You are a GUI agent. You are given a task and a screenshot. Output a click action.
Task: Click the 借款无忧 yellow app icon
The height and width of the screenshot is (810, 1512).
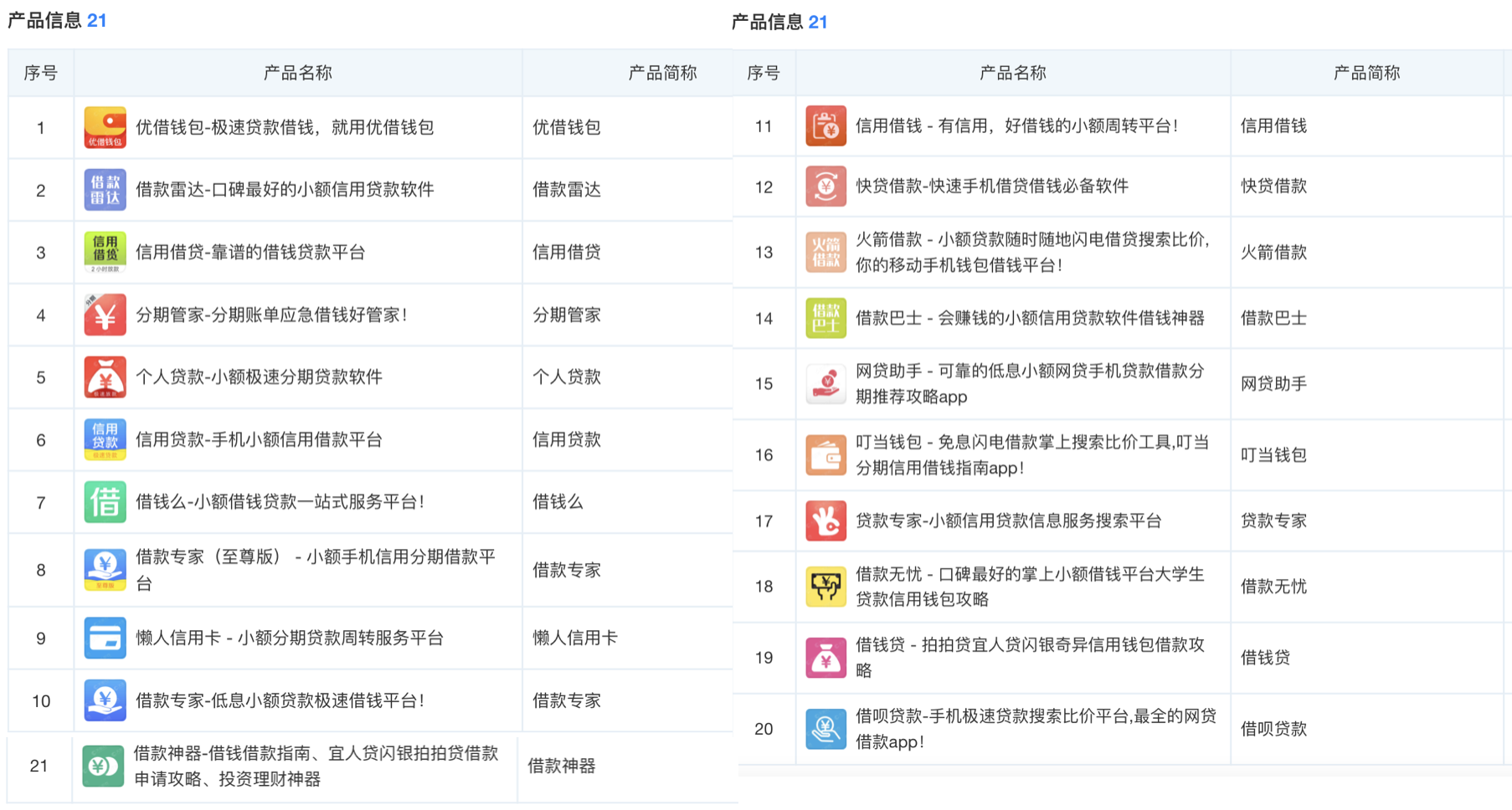tap(825, 587)
